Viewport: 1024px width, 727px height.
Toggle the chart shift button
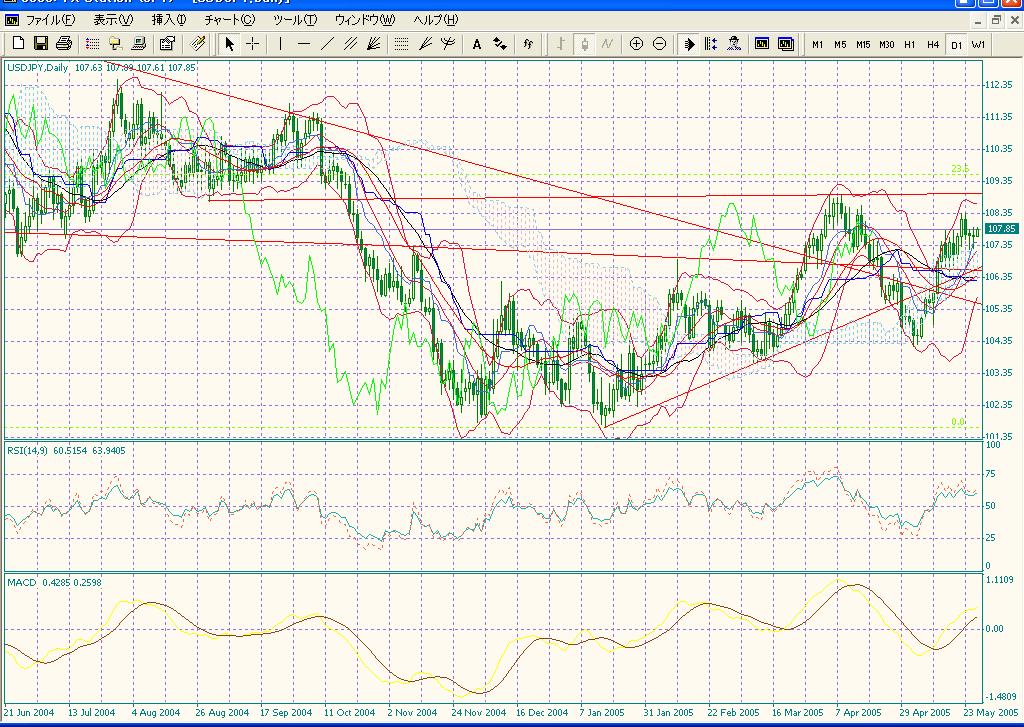coord(711,43)
